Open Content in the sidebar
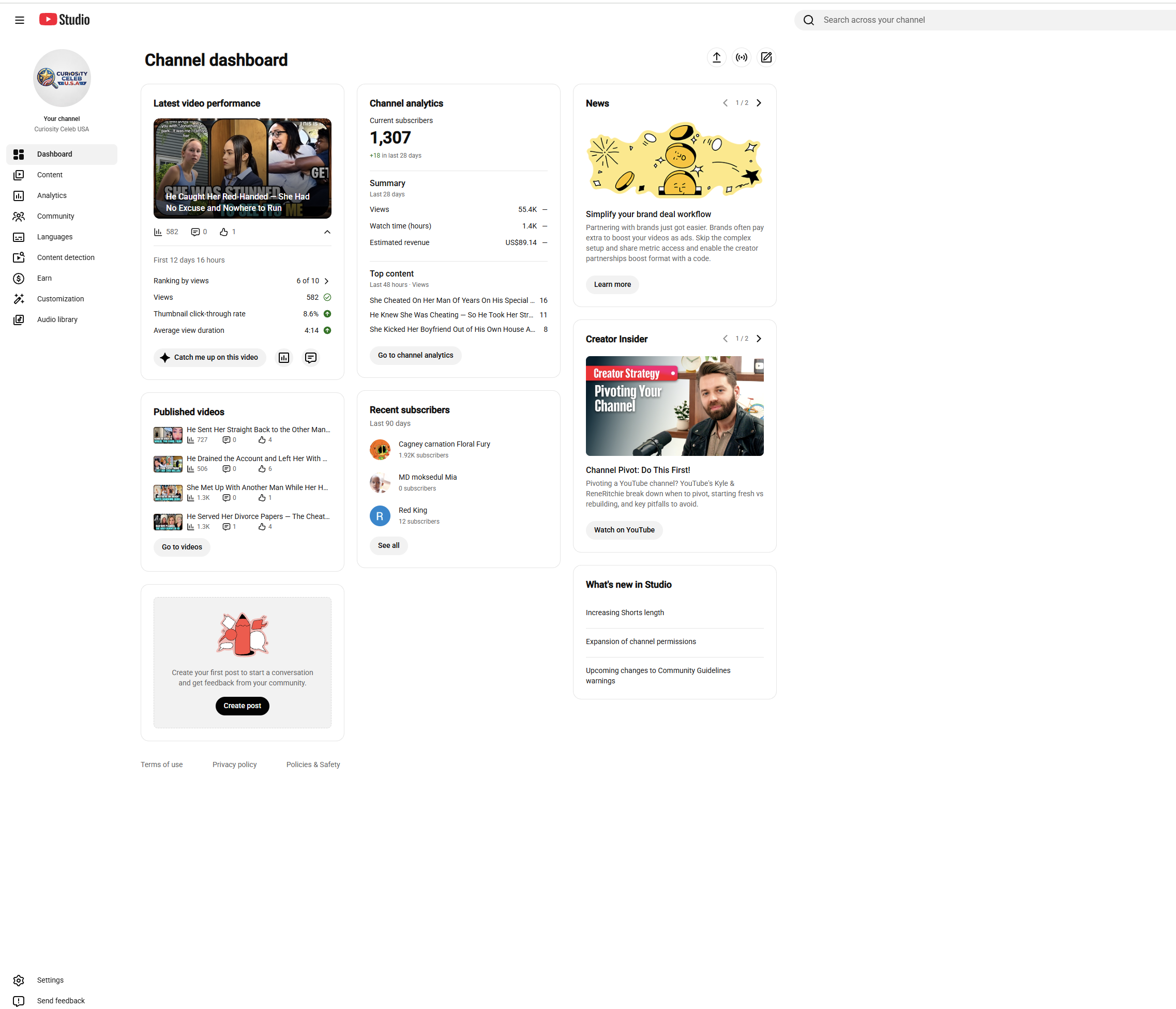Screen dimensions: 1176x1009 point(62,175)
